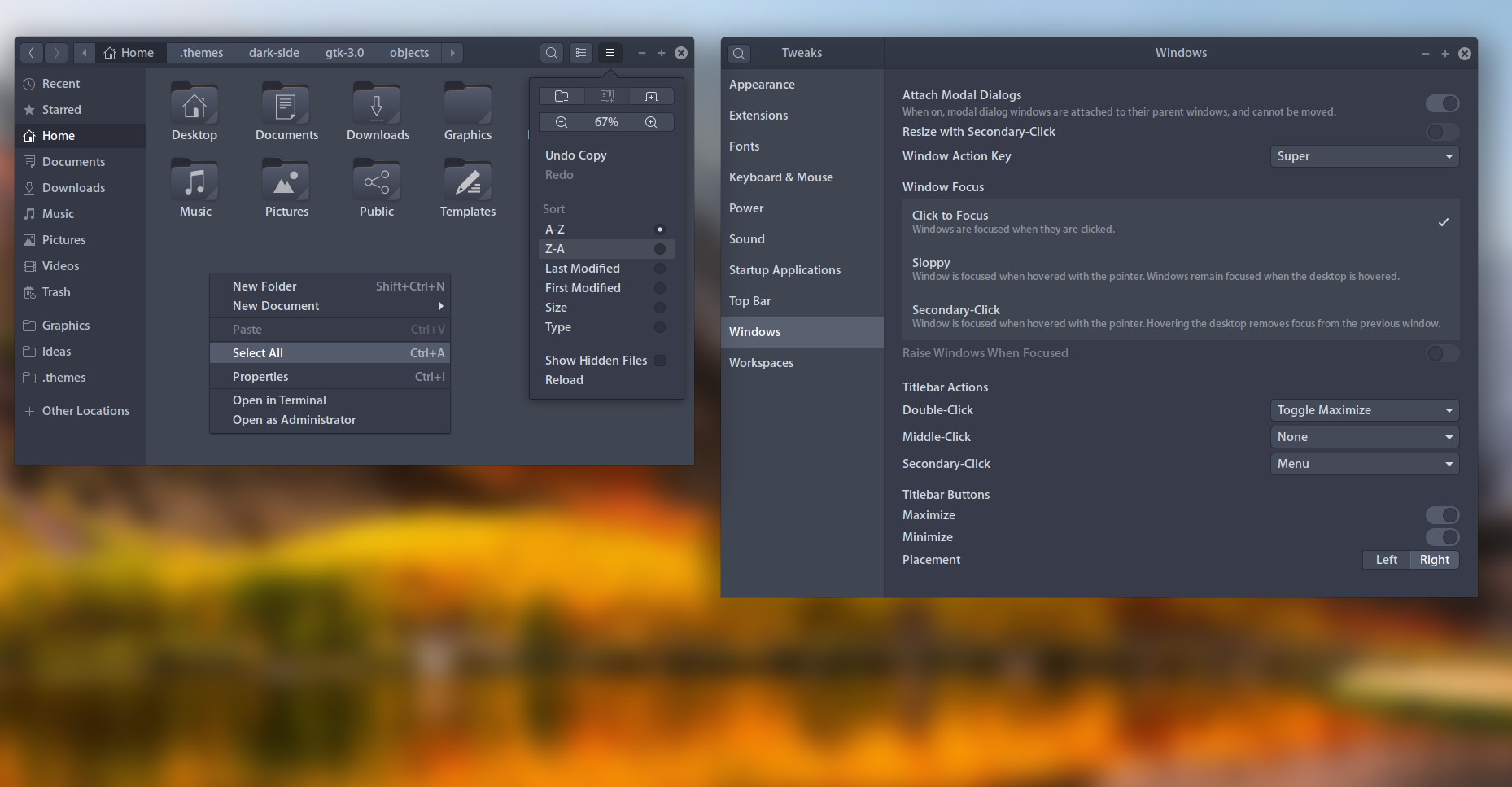
Task: Toggle Resize with Secondary-Click switch
Action: 1442,132
